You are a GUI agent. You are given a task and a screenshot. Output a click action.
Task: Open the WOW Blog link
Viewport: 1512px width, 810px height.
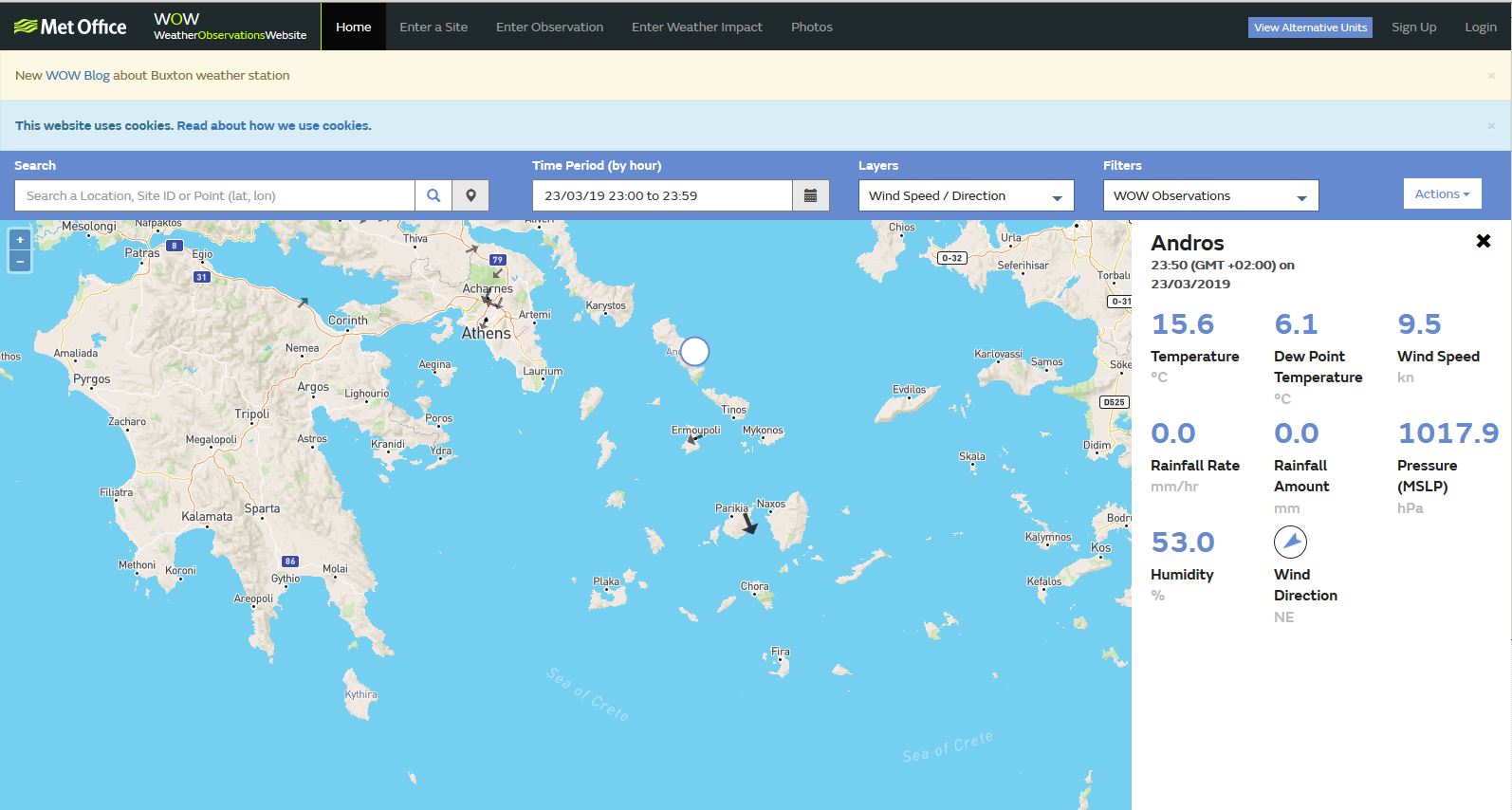[x=78, y=76]
